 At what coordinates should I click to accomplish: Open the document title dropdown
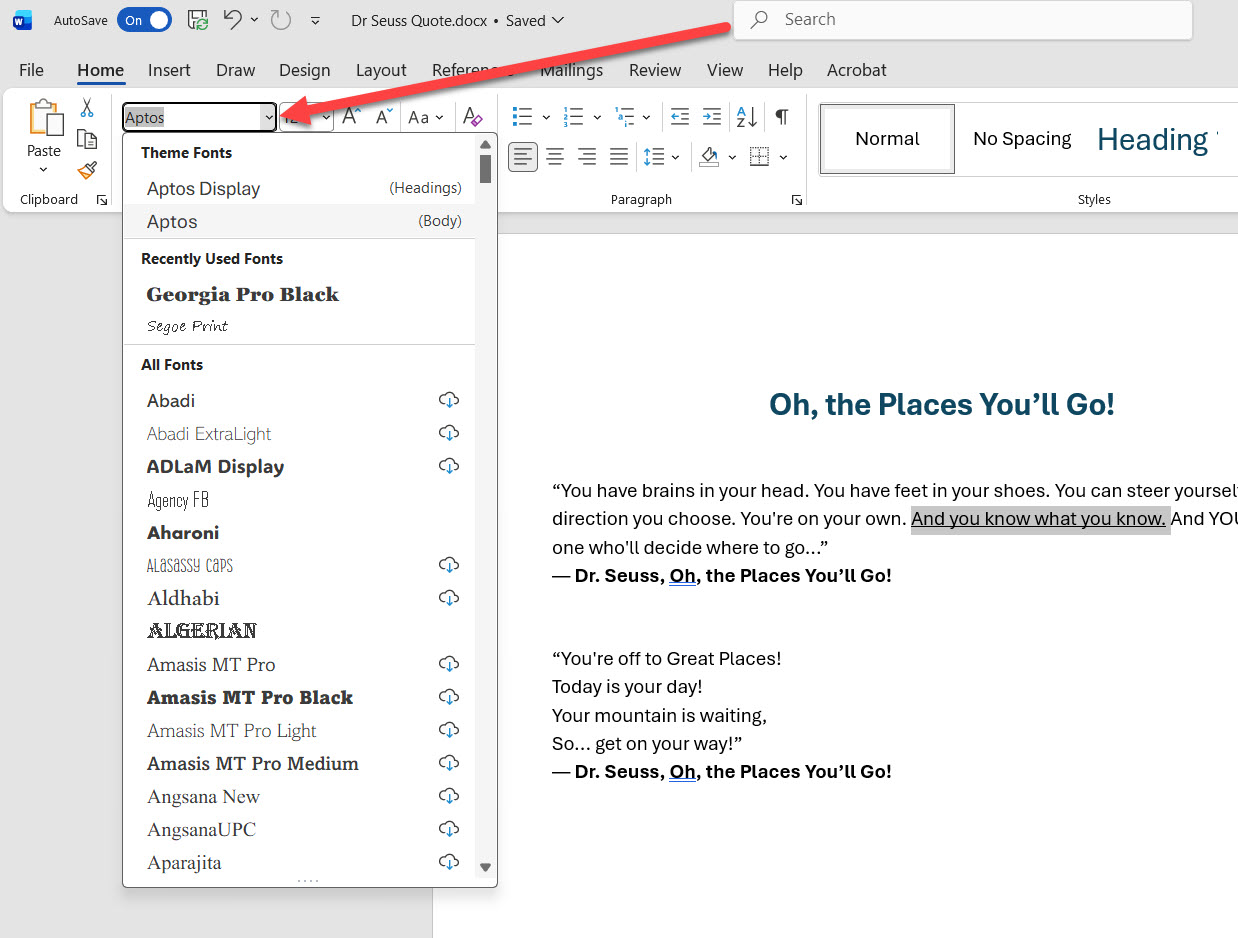pos(557,20)
